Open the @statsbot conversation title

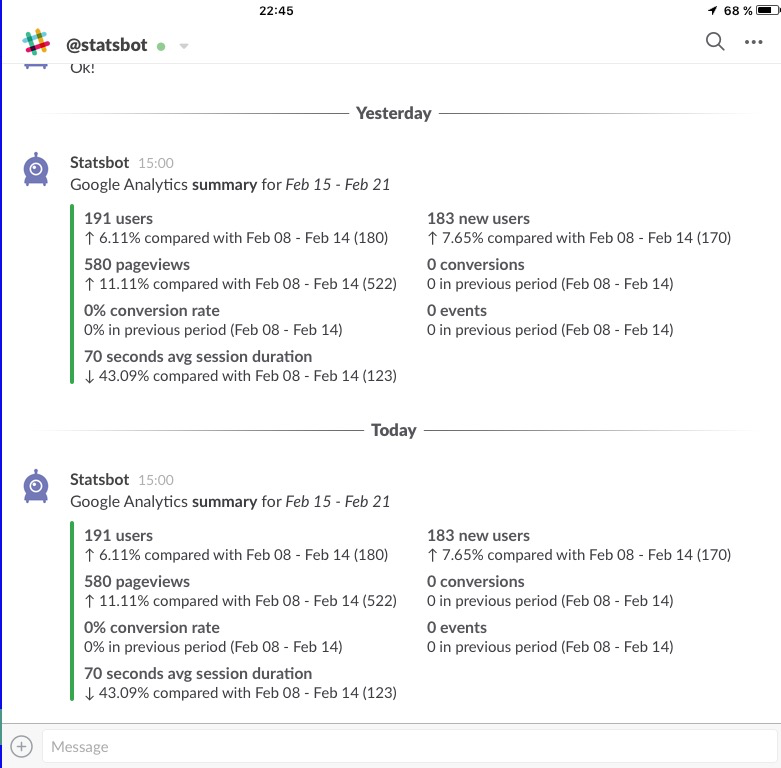(x=107, y=45)
